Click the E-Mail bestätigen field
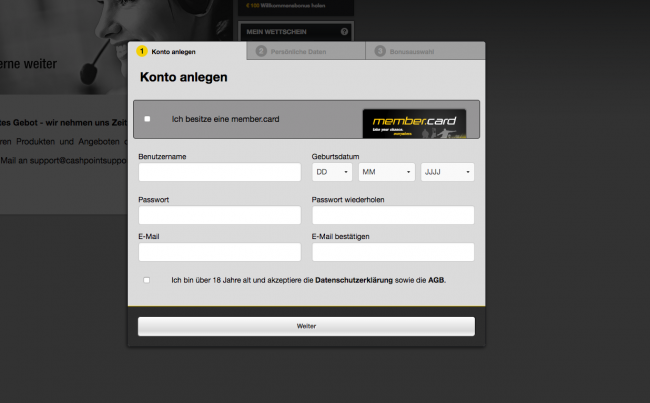Viewport: 650px width, 403px height. point(393,252)
